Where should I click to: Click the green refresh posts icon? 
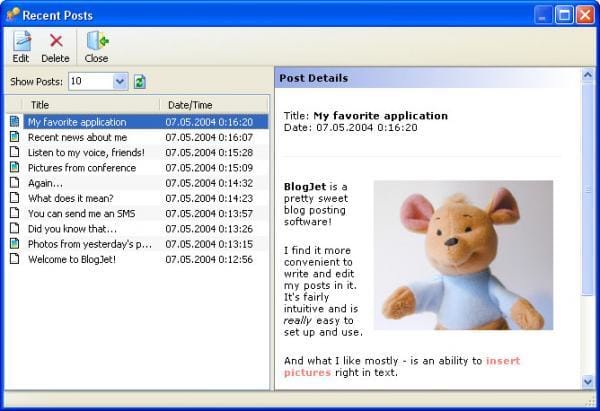click(140, 82)
